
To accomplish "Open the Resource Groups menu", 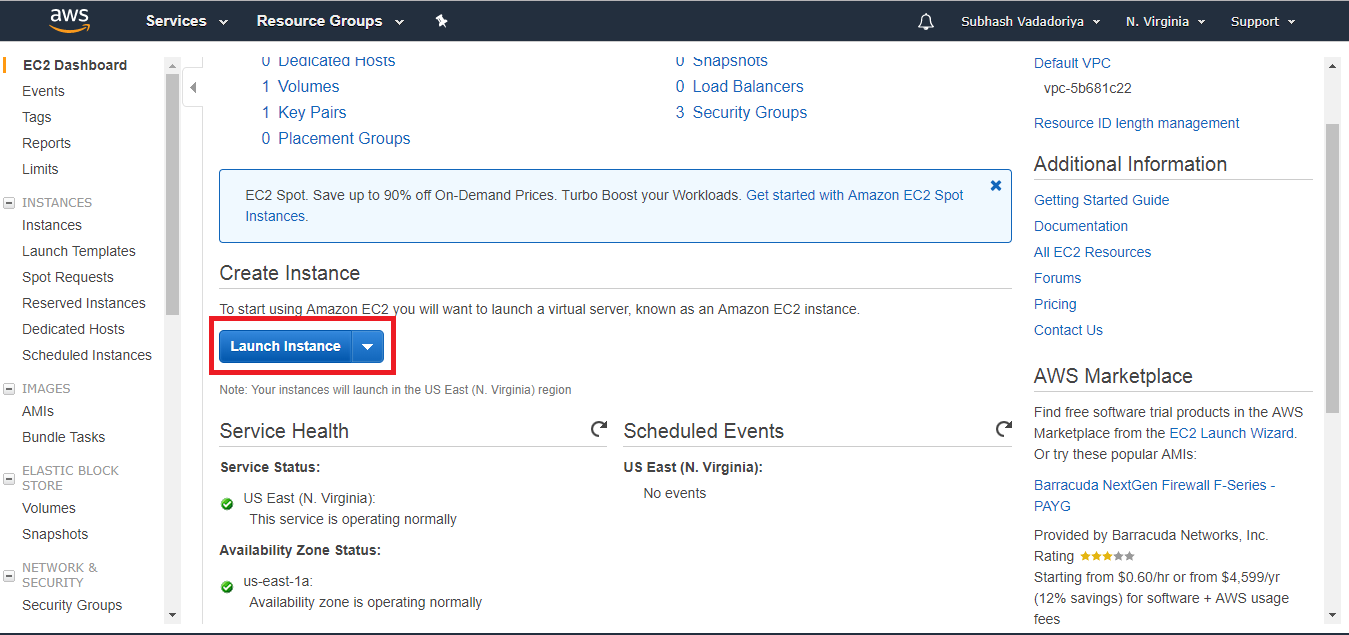I will pyautogui.click(x=330, y=21).
